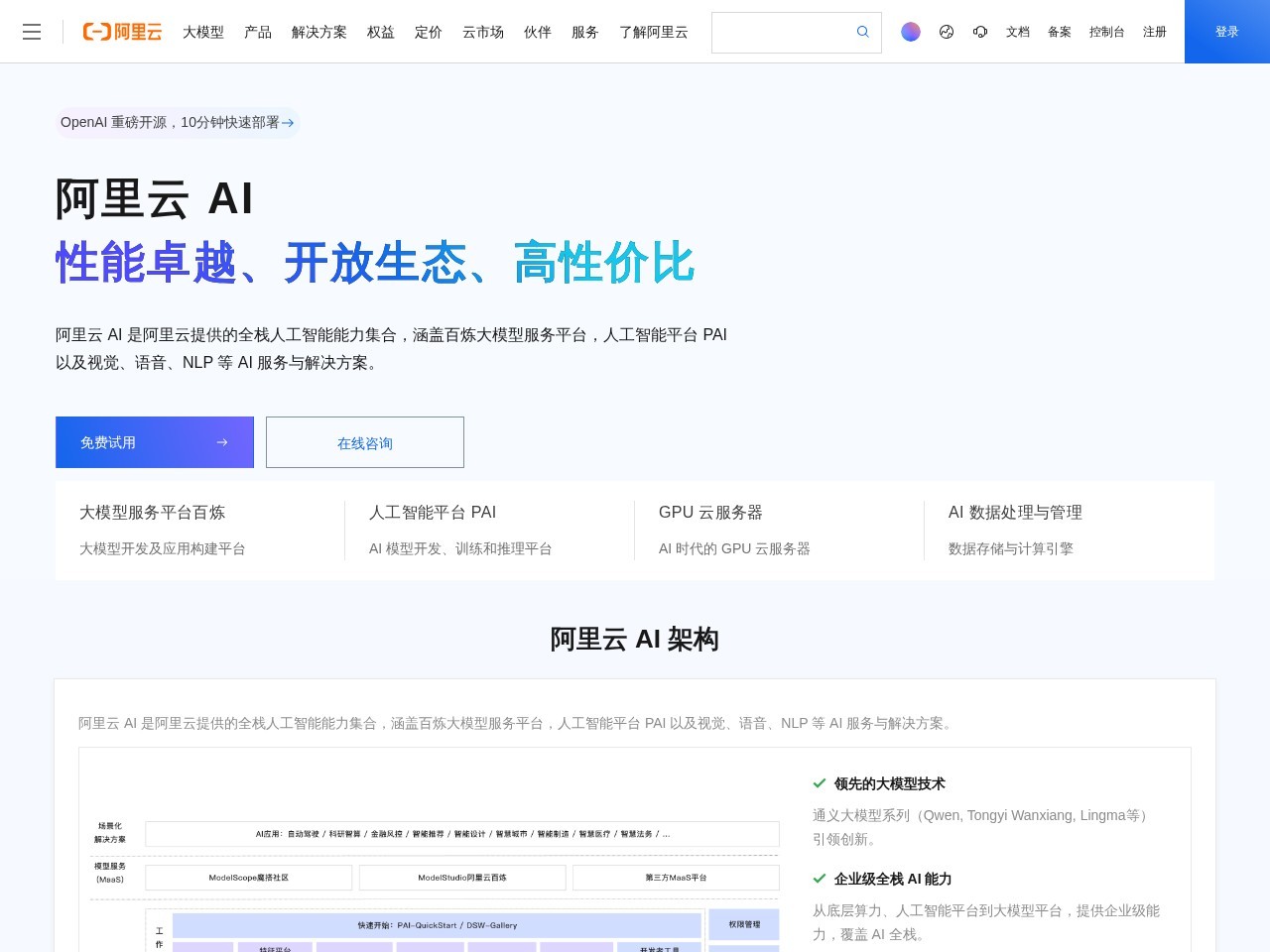Viewport: 1270px width, 952px height.
Task: Open the 权益 menu
Action: pyautogui.click(x=381, y=32)
